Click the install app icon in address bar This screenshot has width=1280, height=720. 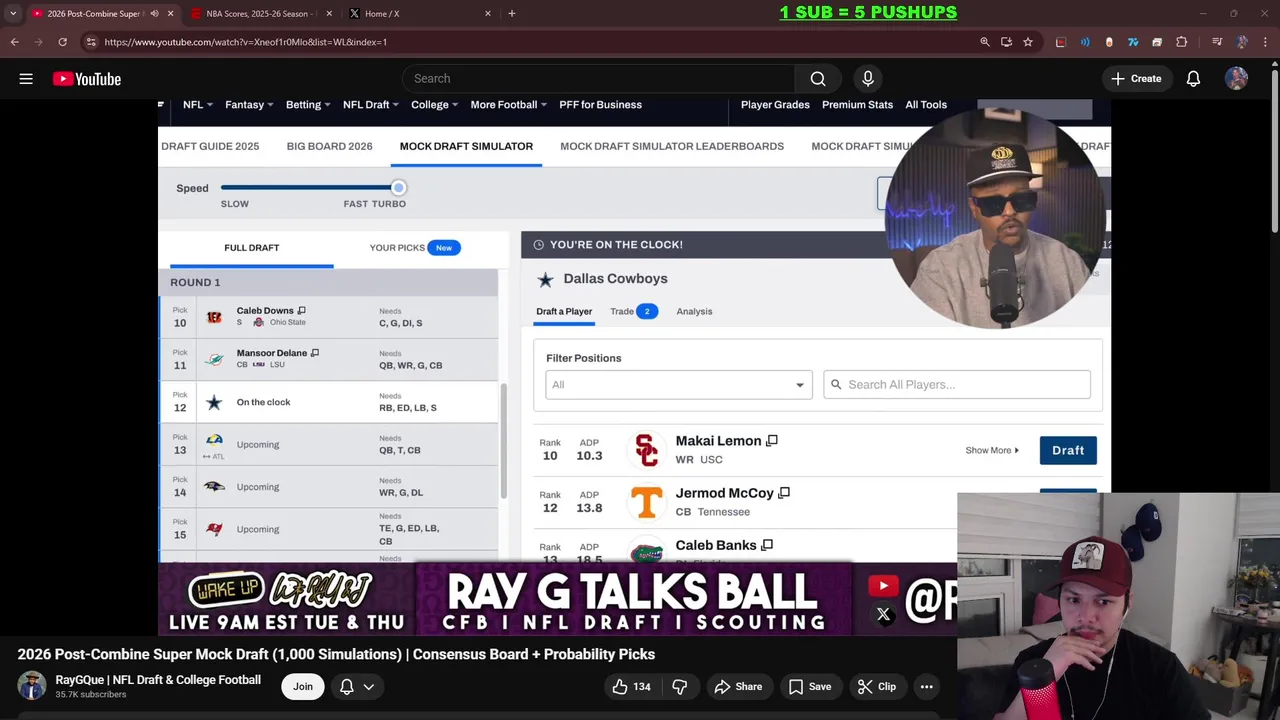[1006, 42]
